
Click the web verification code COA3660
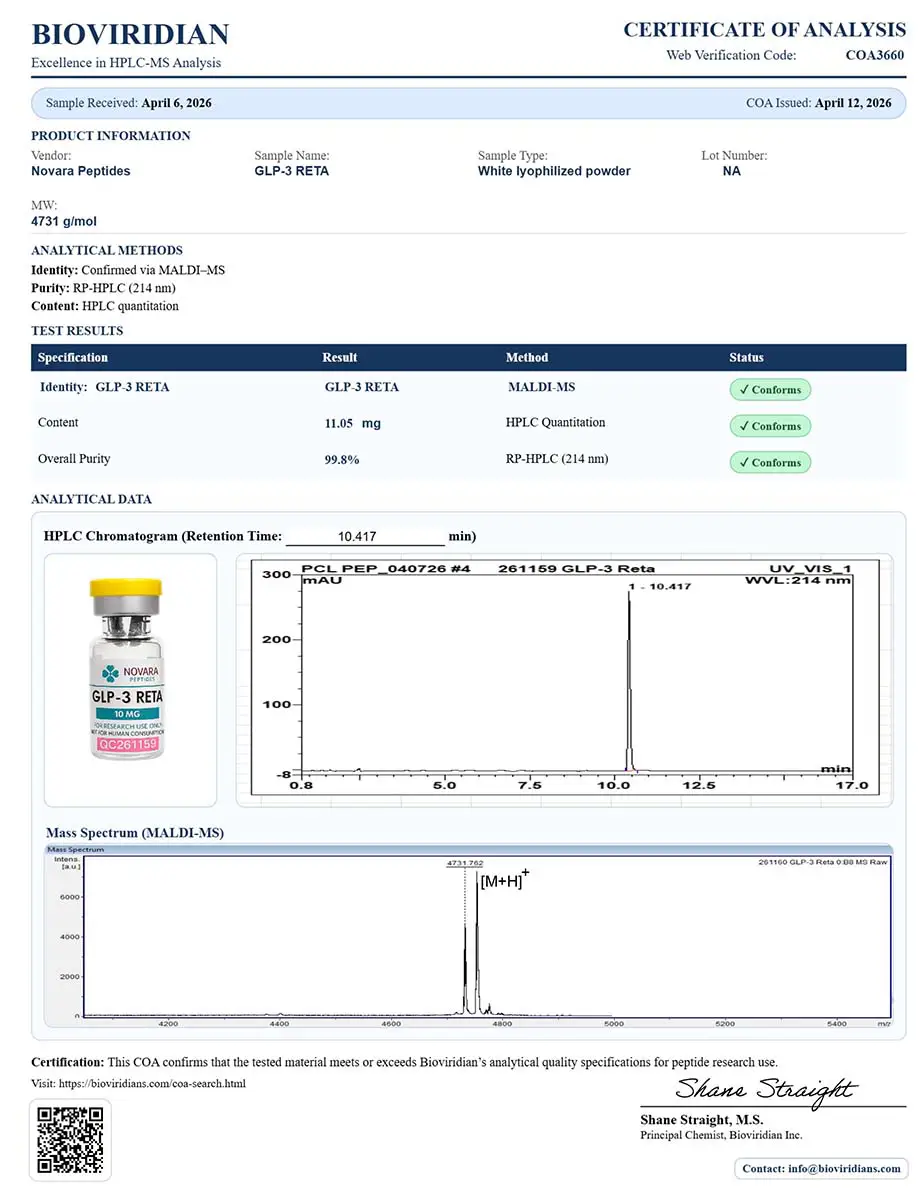[875, 56]
